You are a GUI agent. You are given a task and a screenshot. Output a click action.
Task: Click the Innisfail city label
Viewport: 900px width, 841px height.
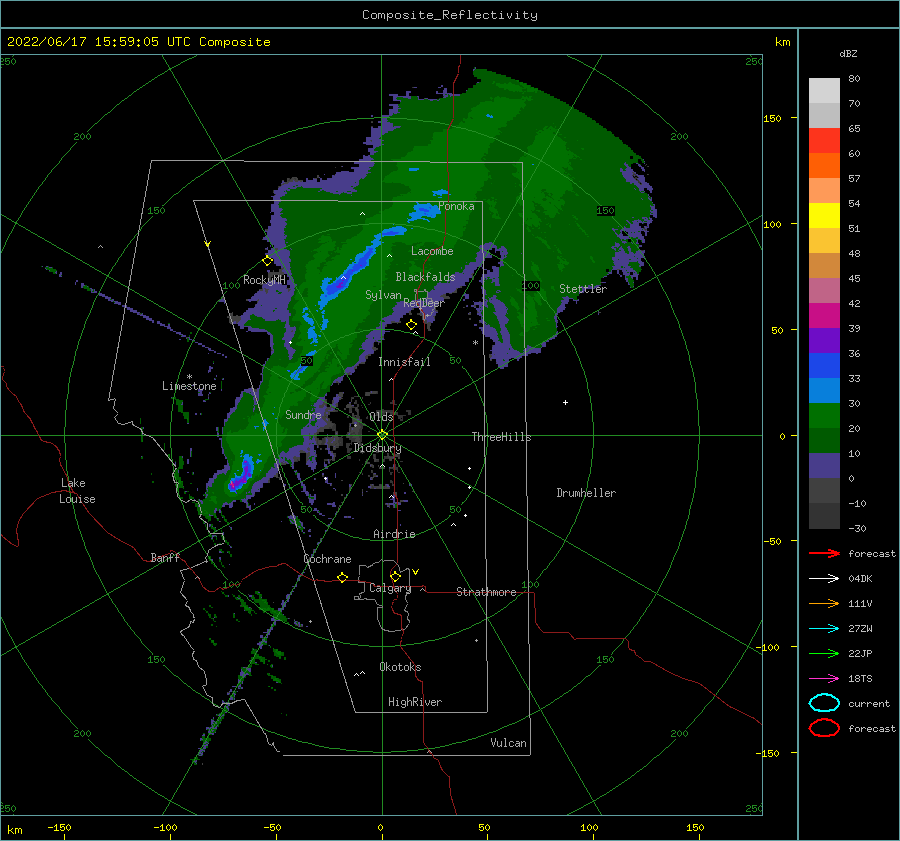(x=404, y=362)
